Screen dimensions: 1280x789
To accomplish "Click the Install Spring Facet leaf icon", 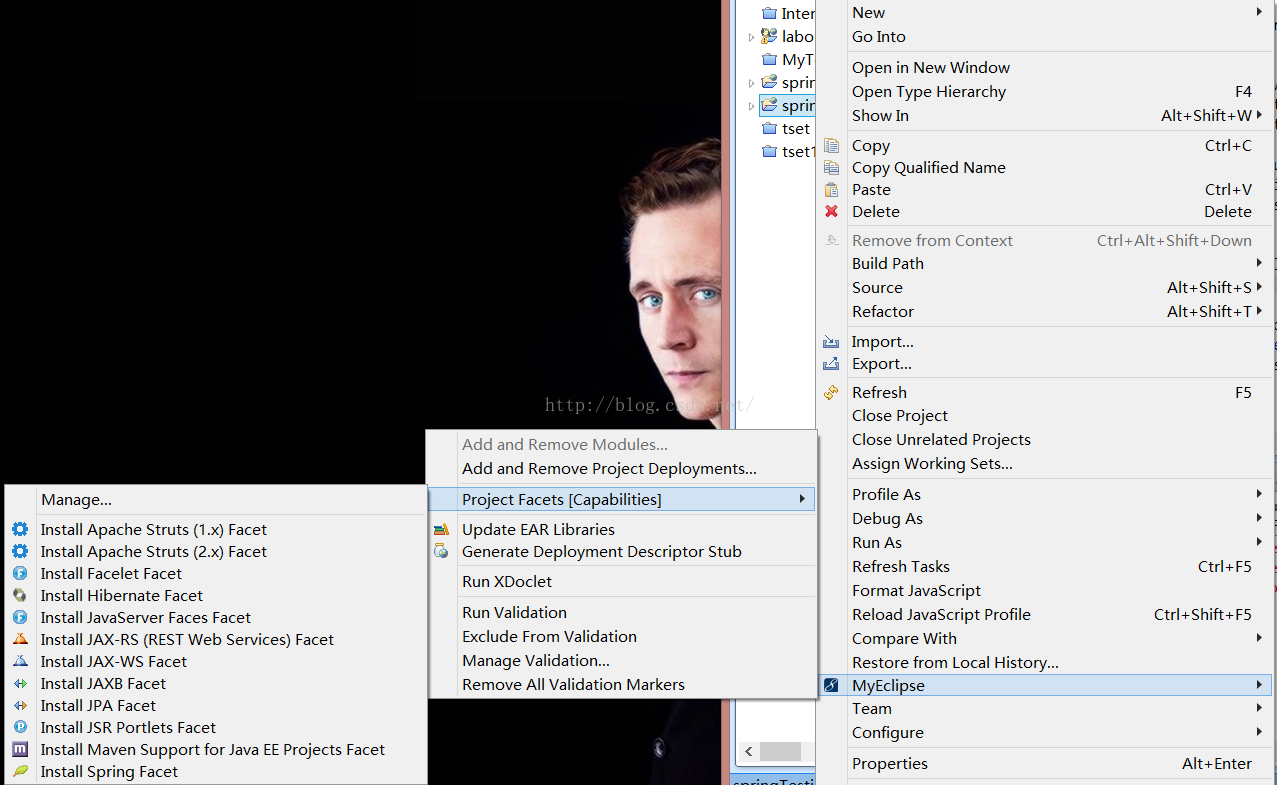I will [20, 772].
